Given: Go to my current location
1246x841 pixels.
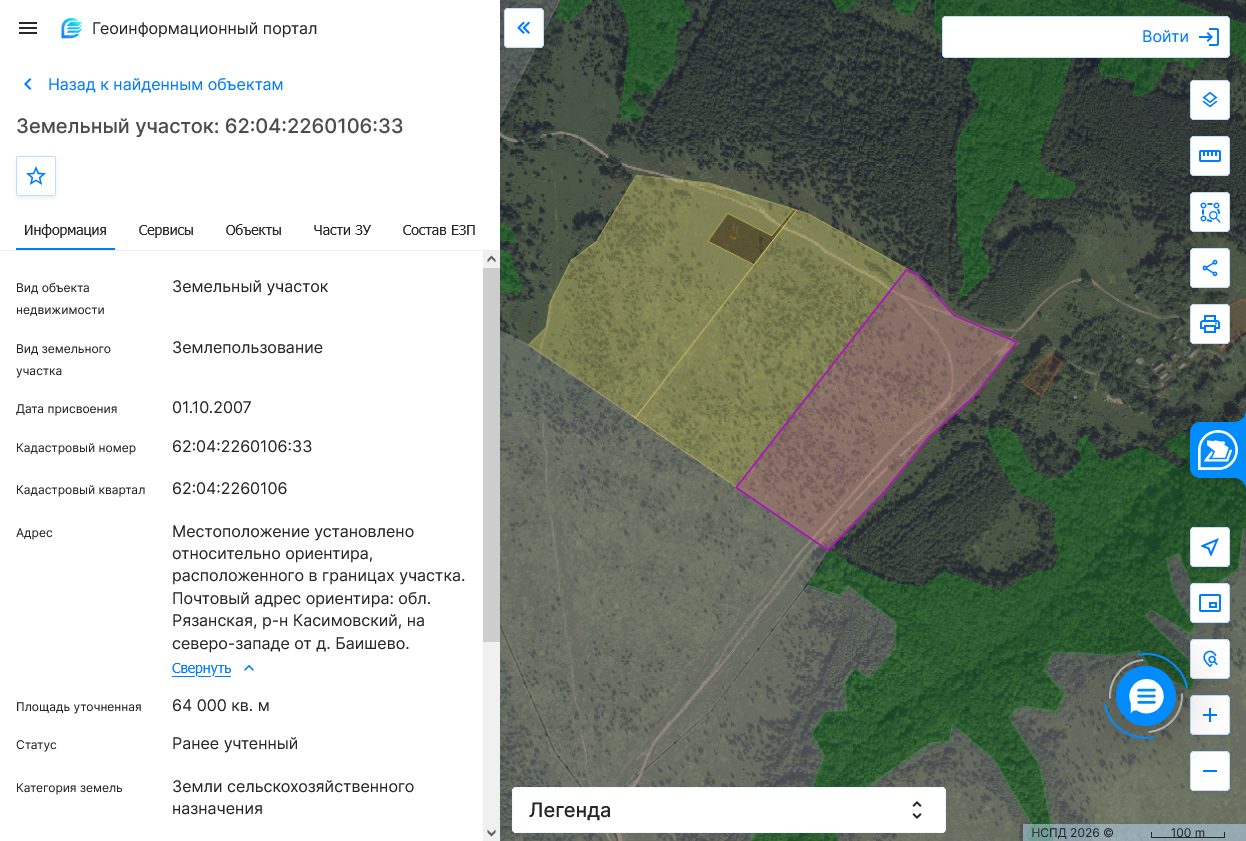Looking at the screenshot, I should (1210, 547).
